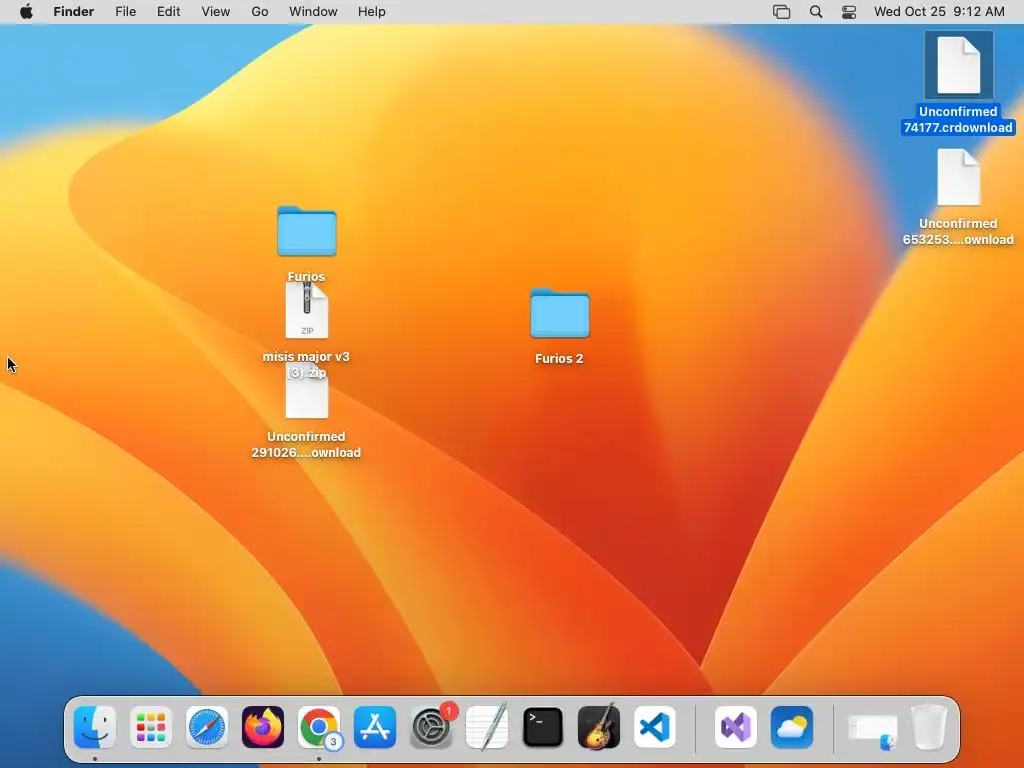Open Launchpad in the Dock
This screenshot has height=768, width=1024.
coord(151,727)
